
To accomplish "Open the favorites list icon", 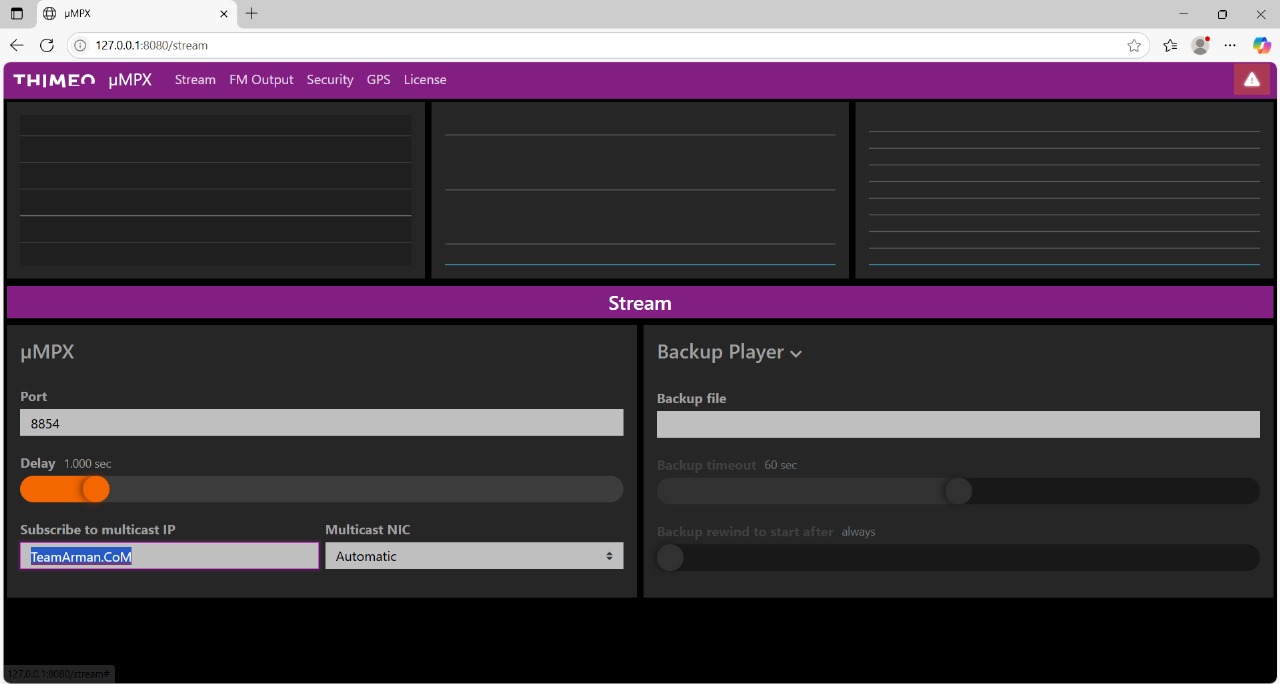I will click(1170, 45).
